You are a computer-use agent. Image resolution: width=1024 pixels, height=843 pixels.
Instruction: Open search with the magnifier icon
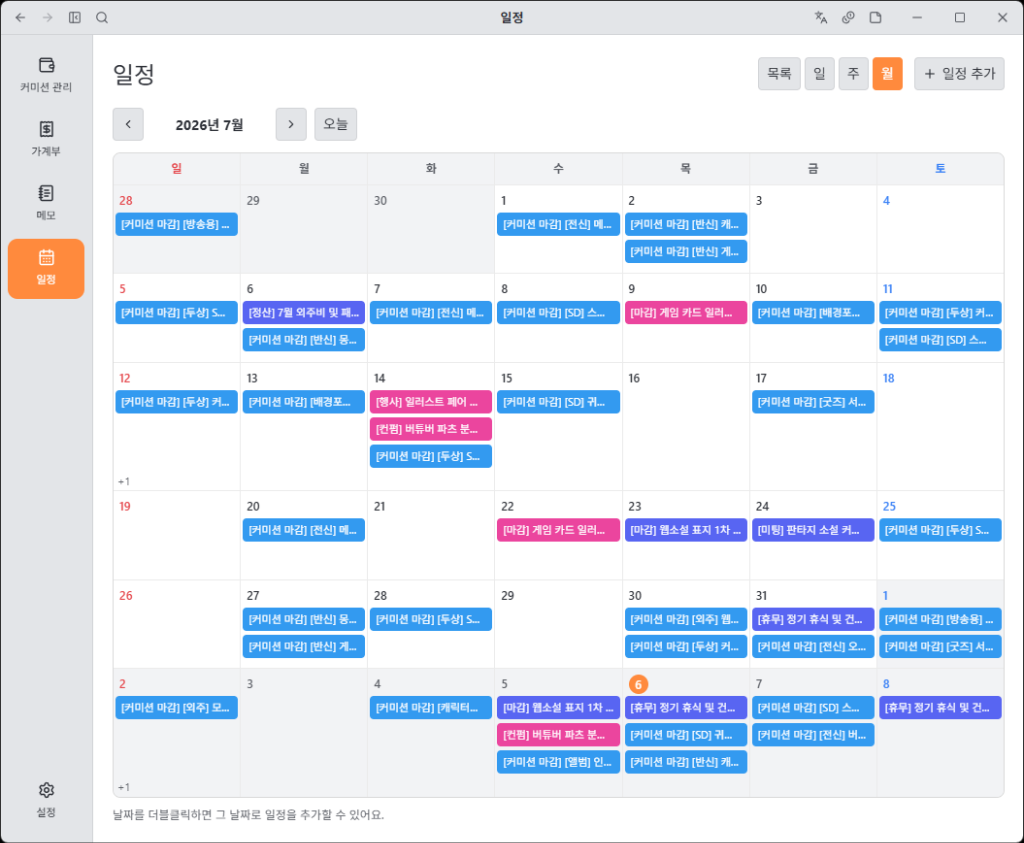102,18
